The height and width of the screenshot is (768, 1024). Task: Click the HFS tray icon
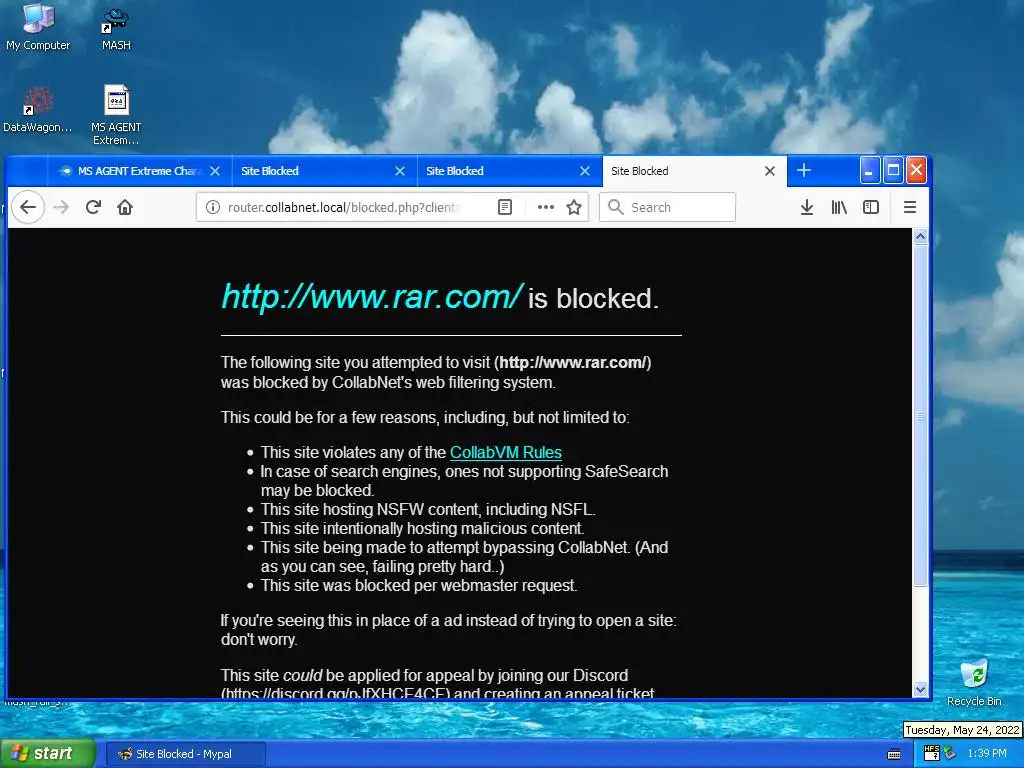932,753
